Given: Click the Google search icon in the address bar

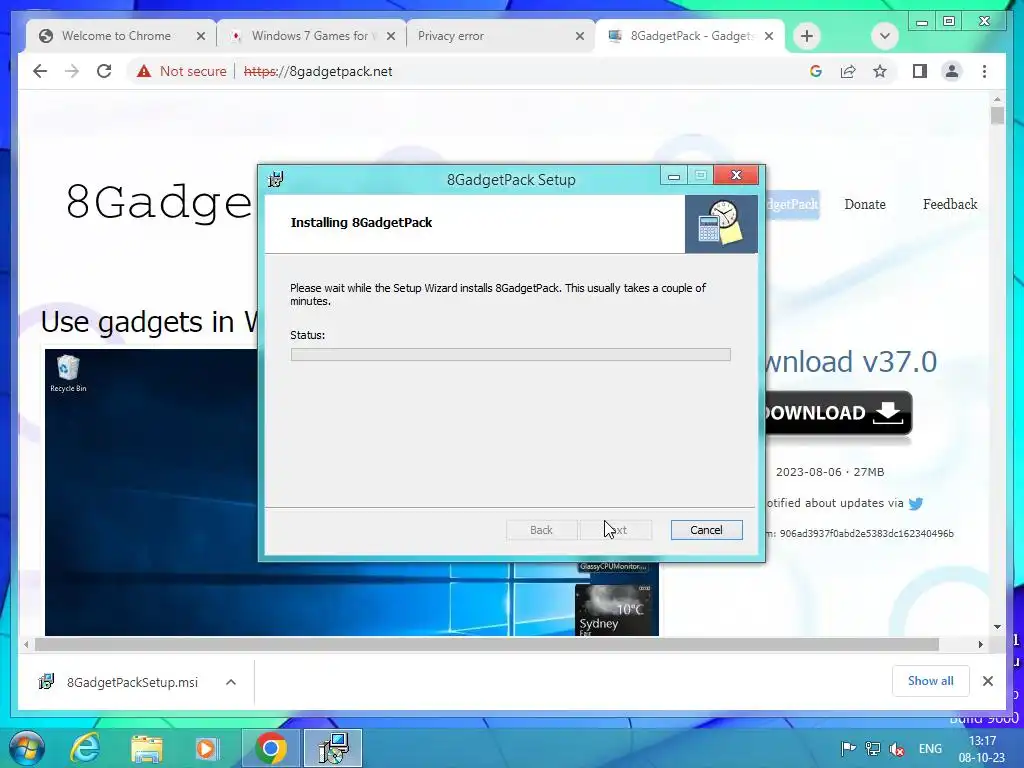Looking at the screenshot, I should [x=816, y=71].
